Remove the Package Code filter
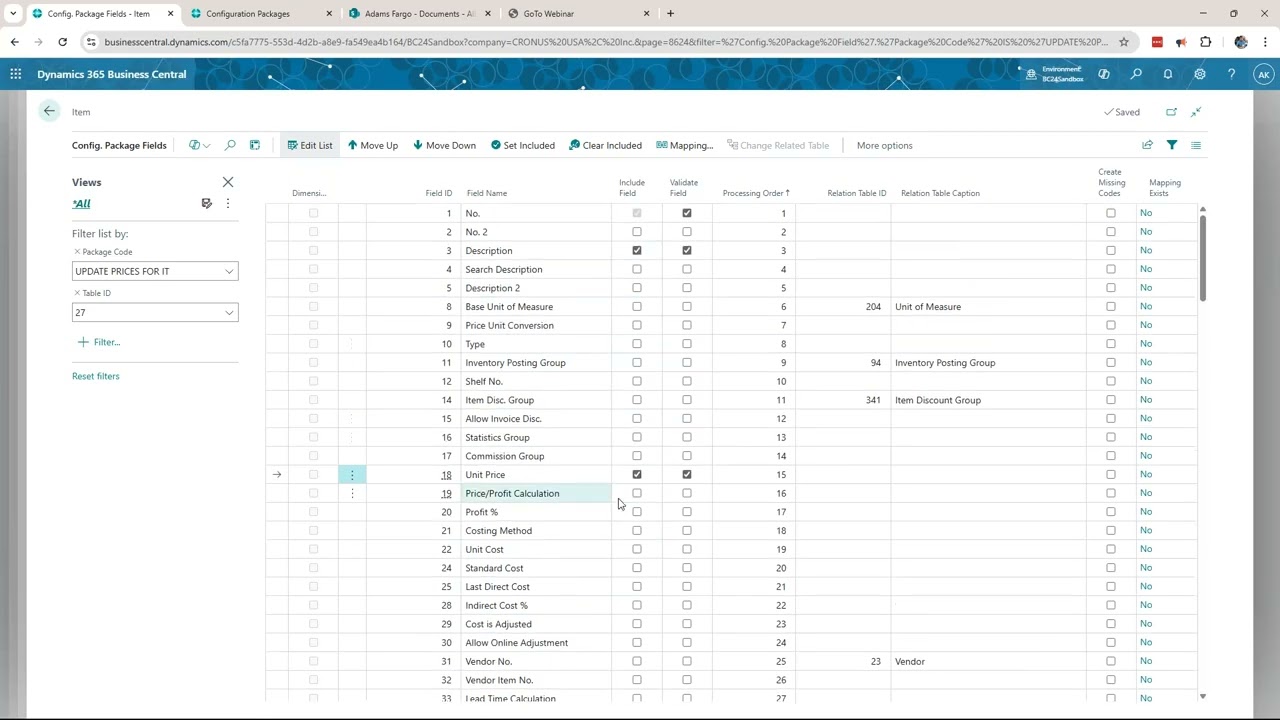Viewport: 1280px width, 720px height. tap(77, 252)
